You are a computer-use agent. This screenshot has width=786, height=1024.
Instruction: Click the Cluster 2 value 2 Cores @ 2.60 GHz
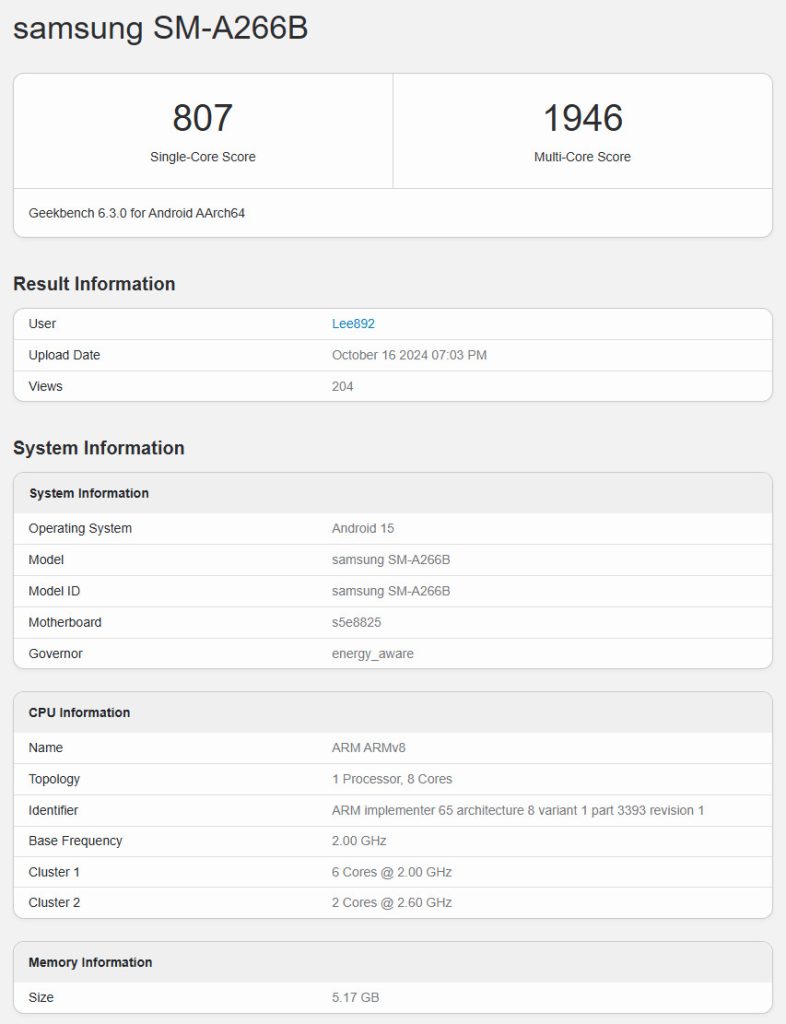click(x=392, y=902)
